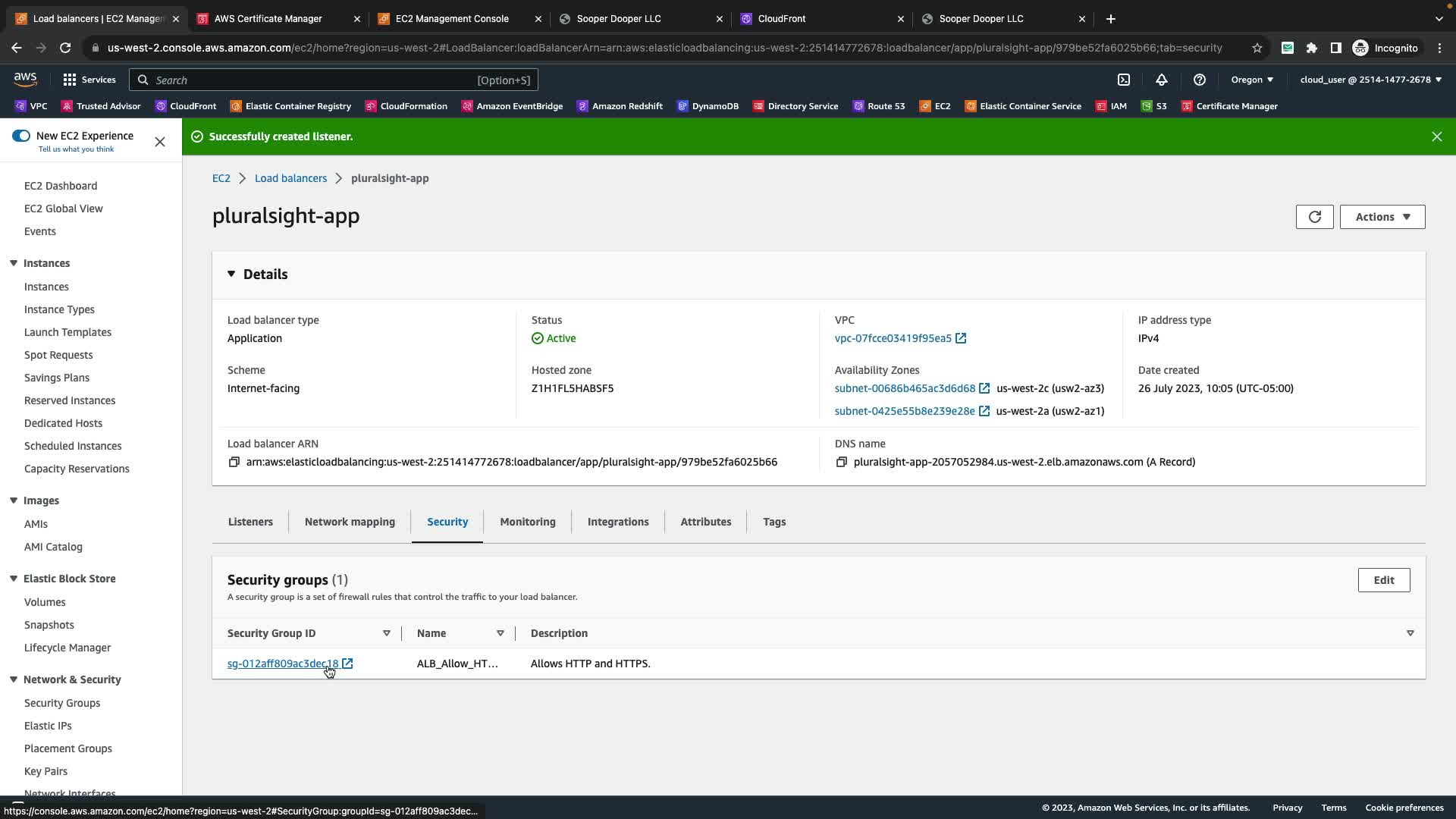Open the sg-012aff809ac3dec18 security group link
Screen dimensions: 1456x819
coord(283,664)
